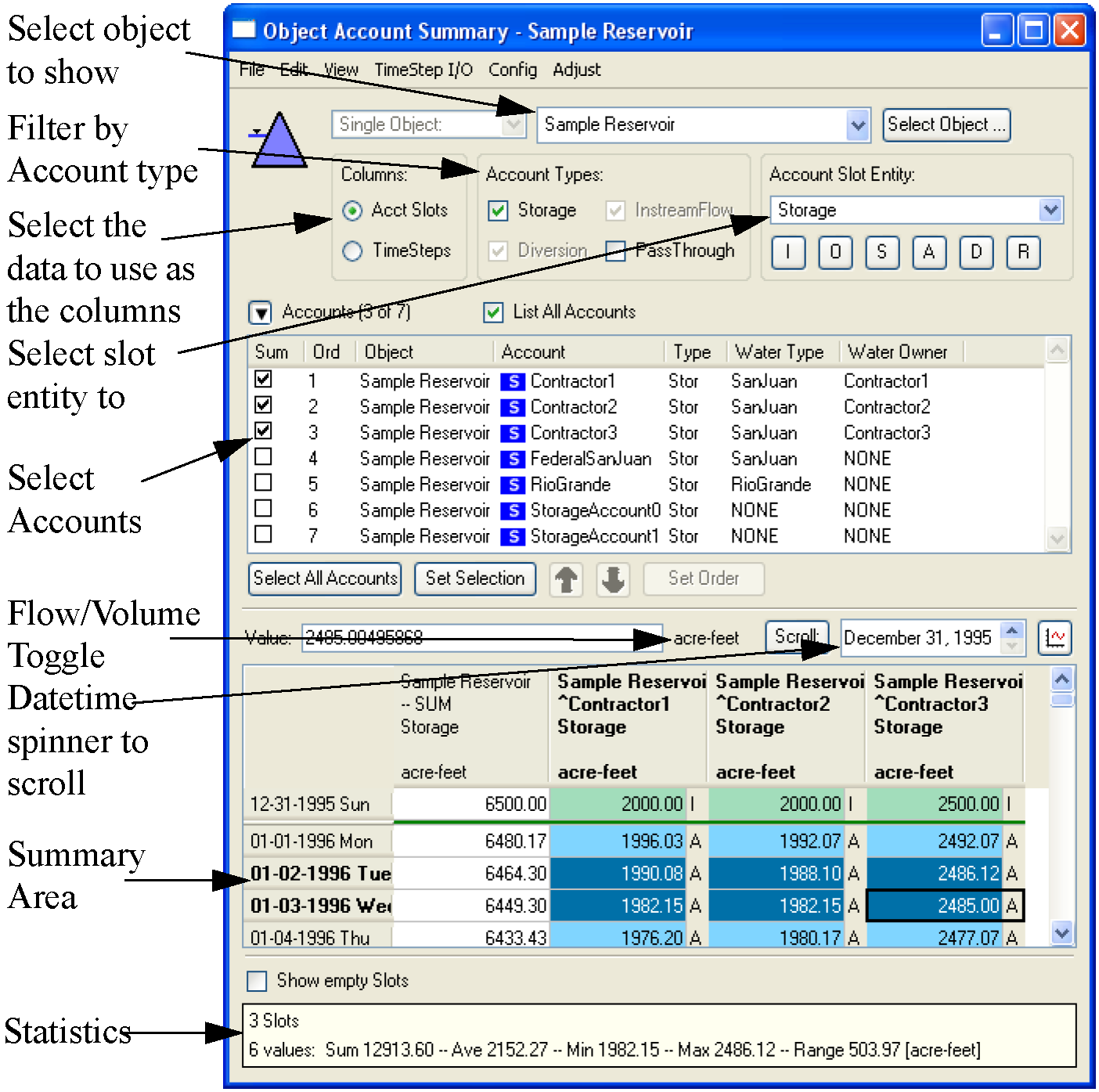Click the move account down arrow
This screenshot has width=1099, height=1092.
614,580
